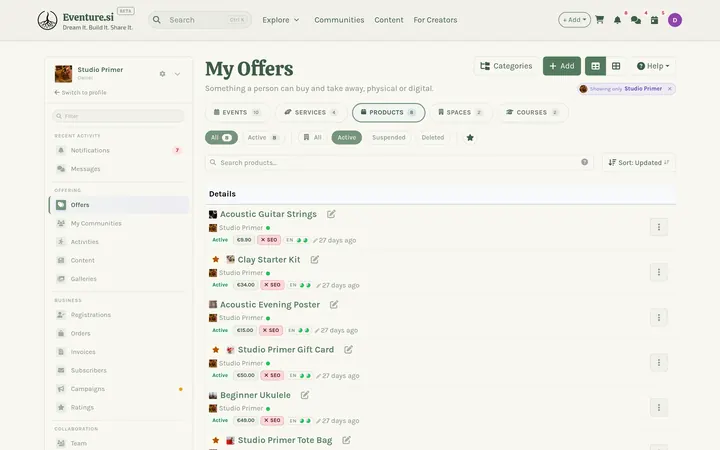Viewport: 720px width, 450px height.
Task: Open chat messages icon in header
Action: click(636, 20)
